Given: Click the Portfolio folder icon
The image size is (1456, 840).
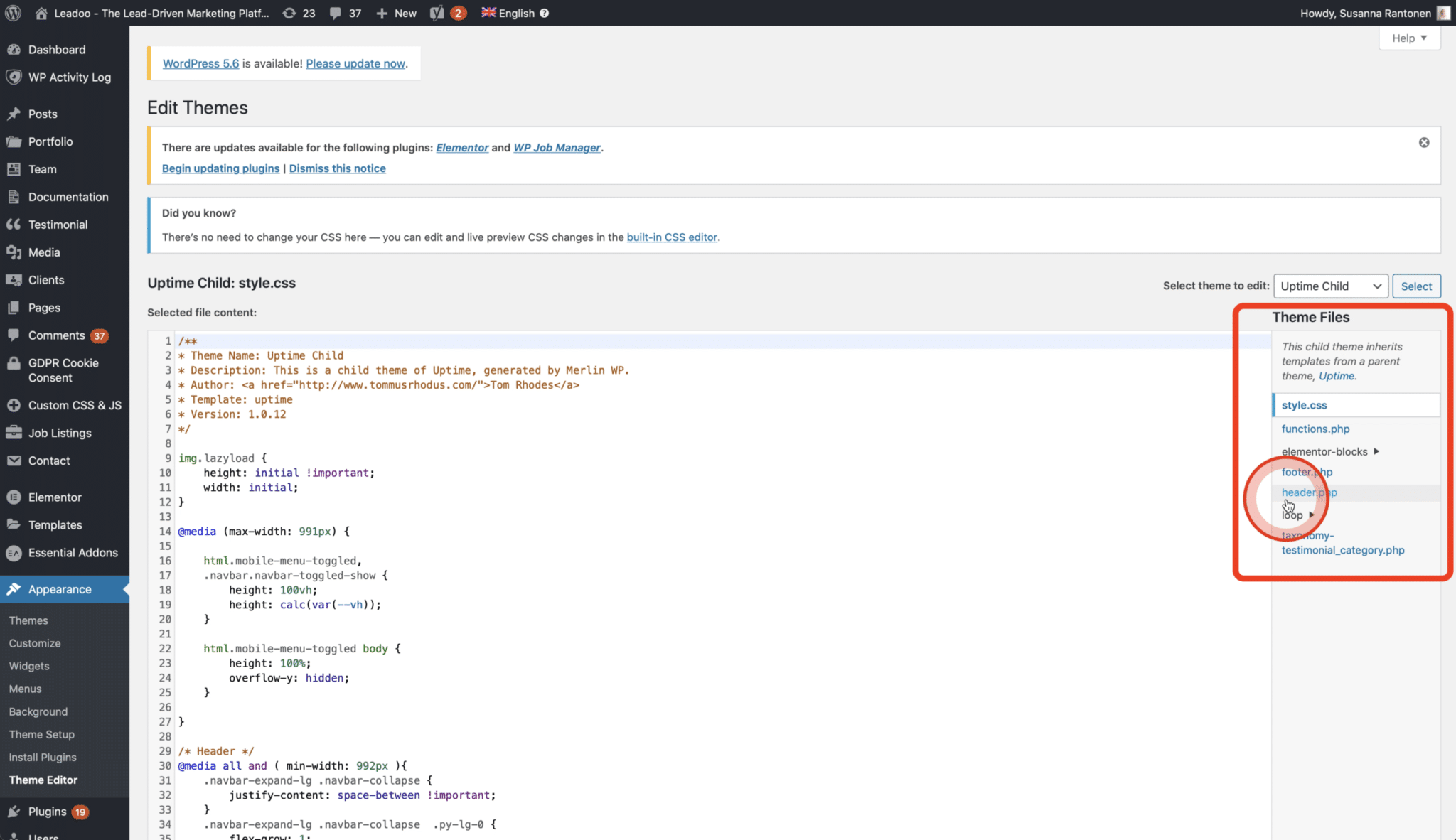Looking at the screenshot, I should (14, 141).
